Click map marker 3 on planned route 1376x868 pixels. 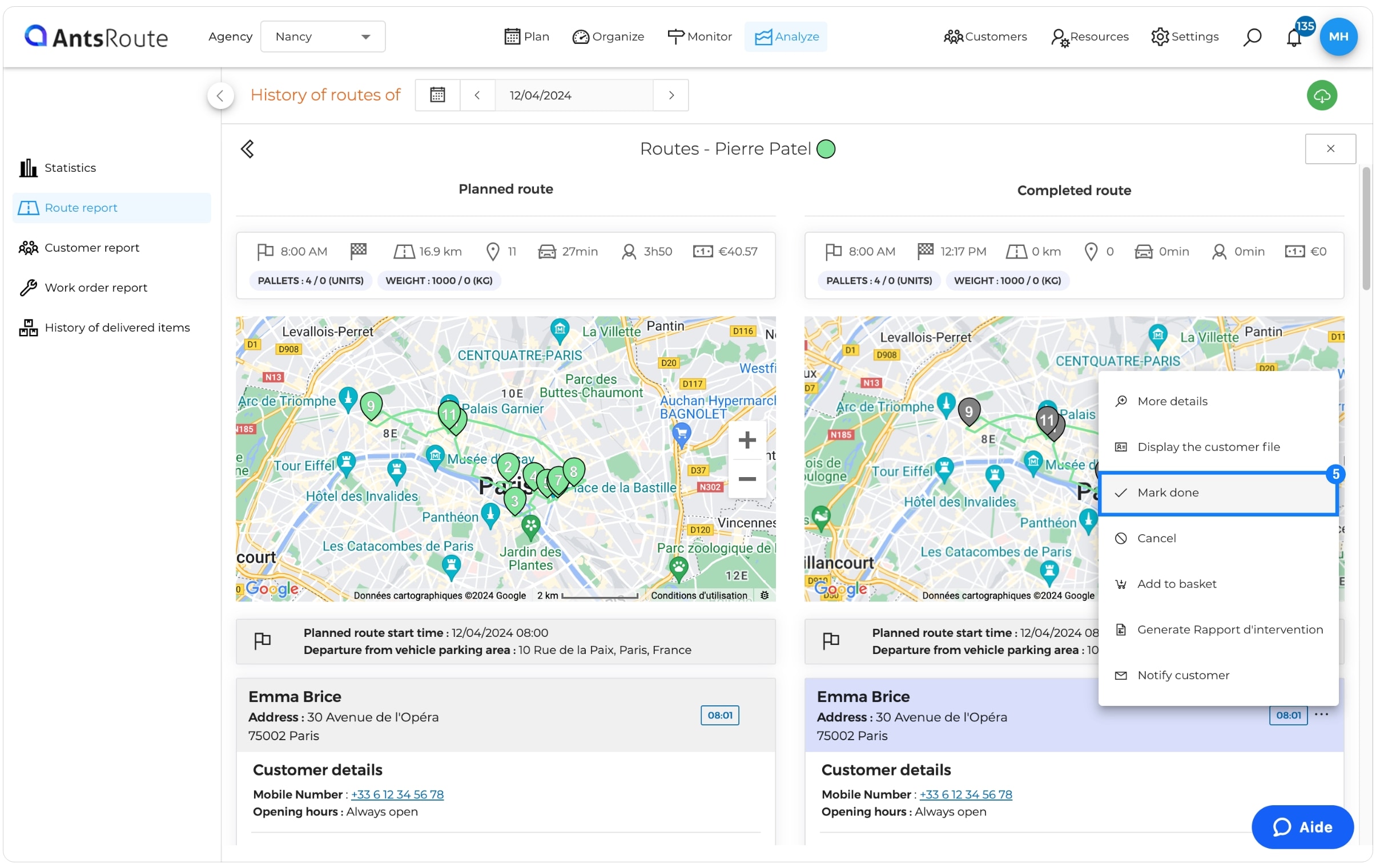tap(515, 502)
